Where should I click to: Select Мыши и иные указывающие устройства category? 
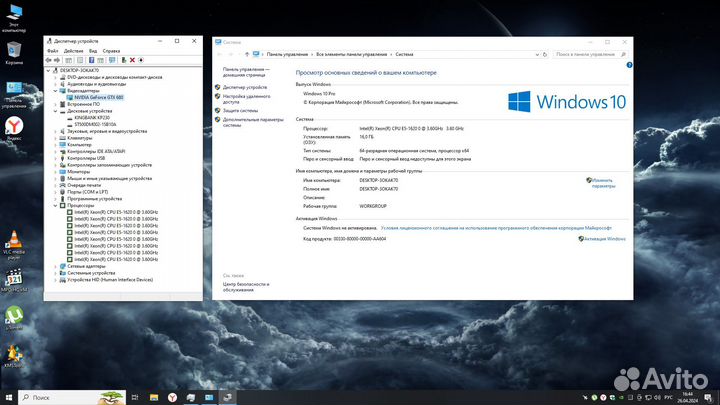point(109,179)
